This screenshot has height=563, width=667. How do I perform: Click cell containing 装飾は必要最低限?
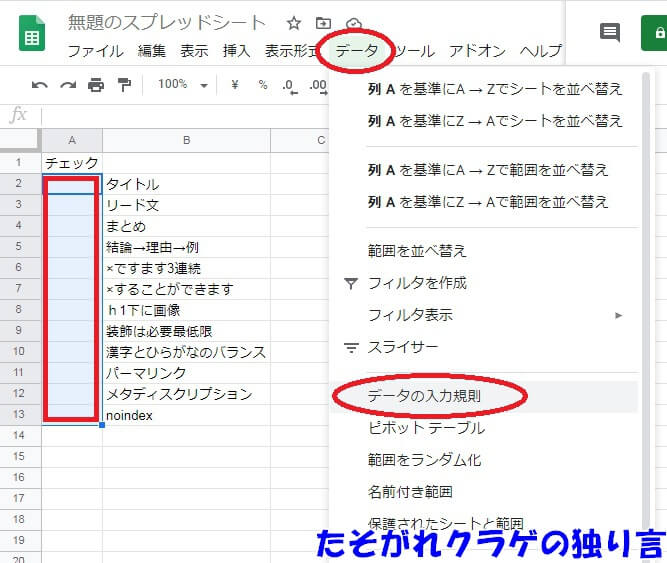[186, 331]
